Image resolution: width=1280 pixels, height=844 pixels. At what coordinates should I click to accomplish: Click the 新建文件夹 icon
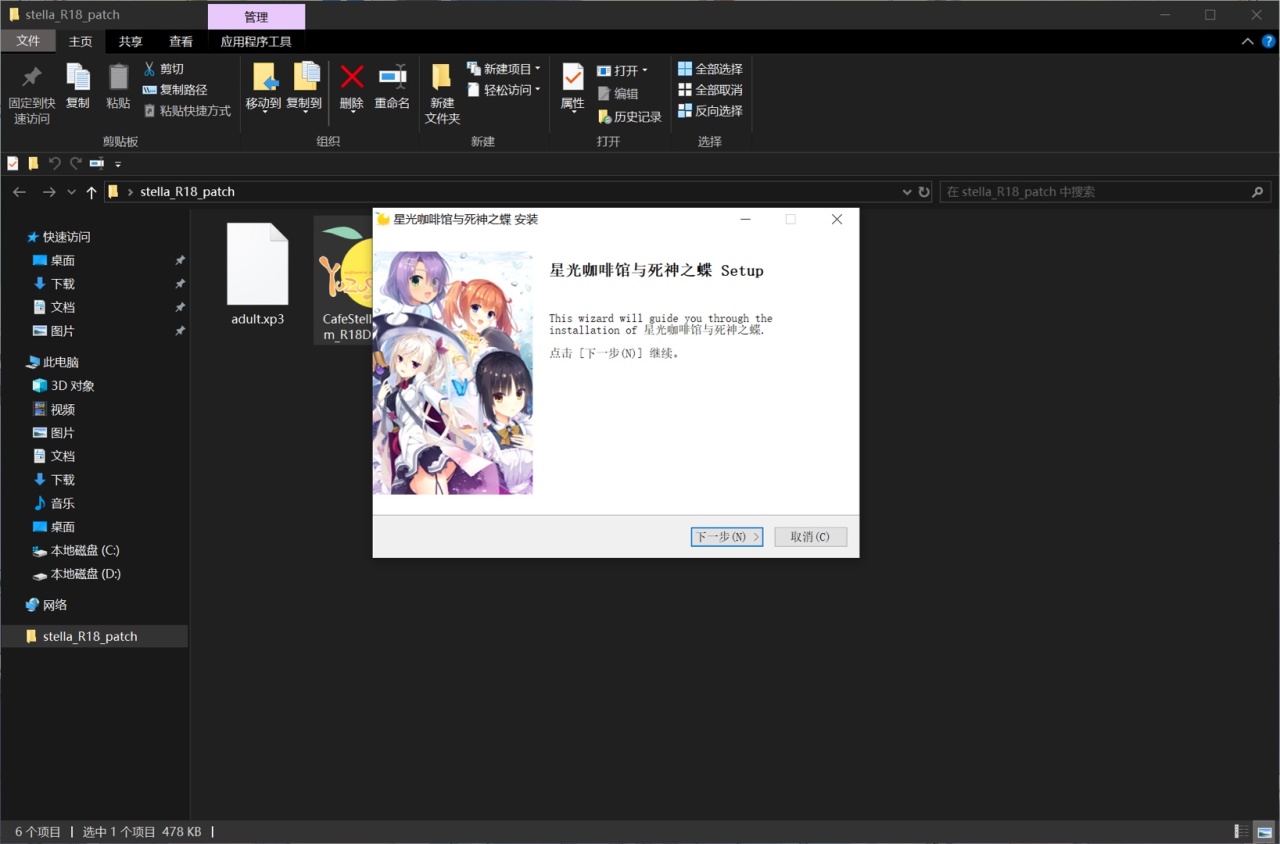click(x=442, y=77)
